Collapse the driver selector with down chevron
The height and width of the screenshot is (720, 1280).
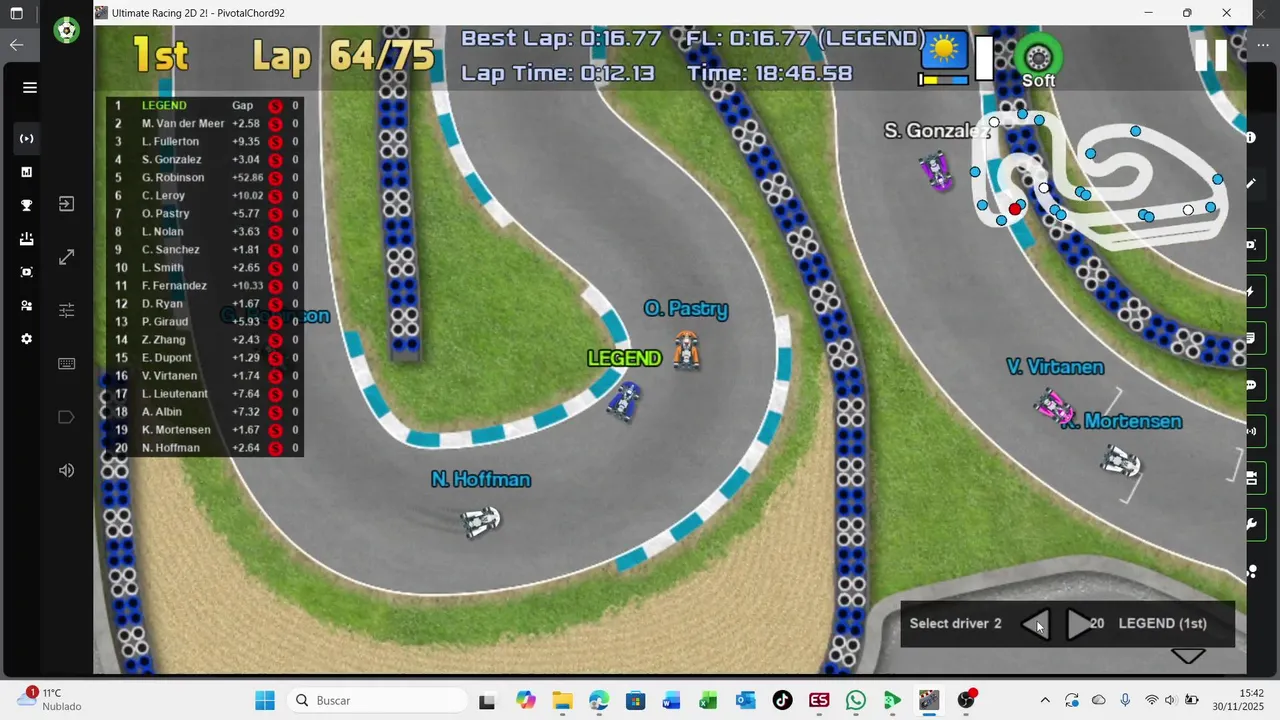point(1188,656)
